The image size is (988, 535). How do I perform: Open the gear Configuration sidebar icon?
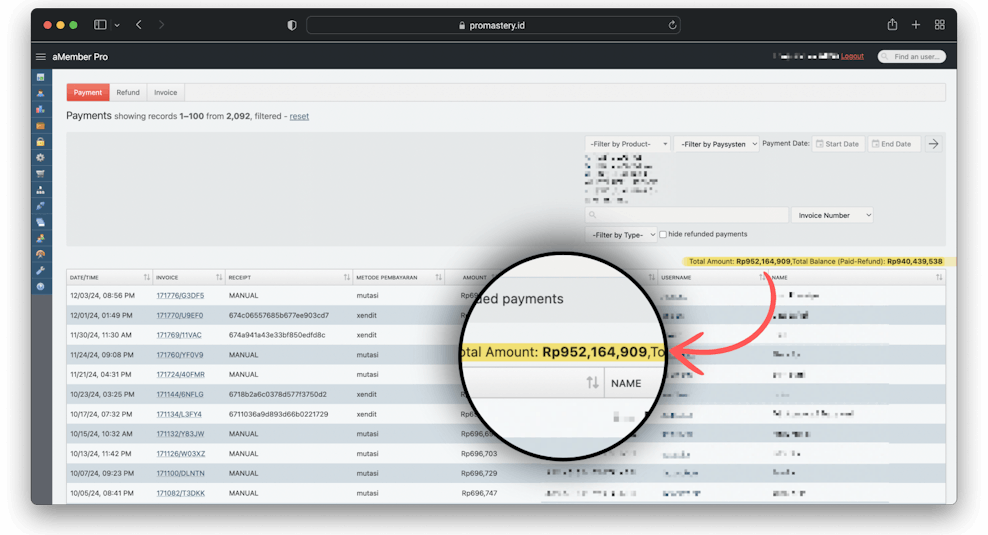[x=40, y=158]
